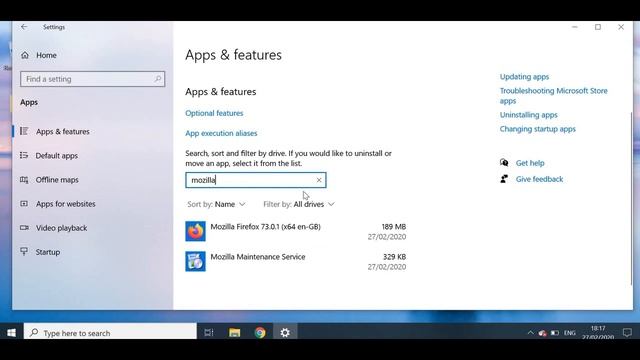Click the Give feedback person icon
The width and height of the screenshot is (640, 360).
tap(504, 179)
